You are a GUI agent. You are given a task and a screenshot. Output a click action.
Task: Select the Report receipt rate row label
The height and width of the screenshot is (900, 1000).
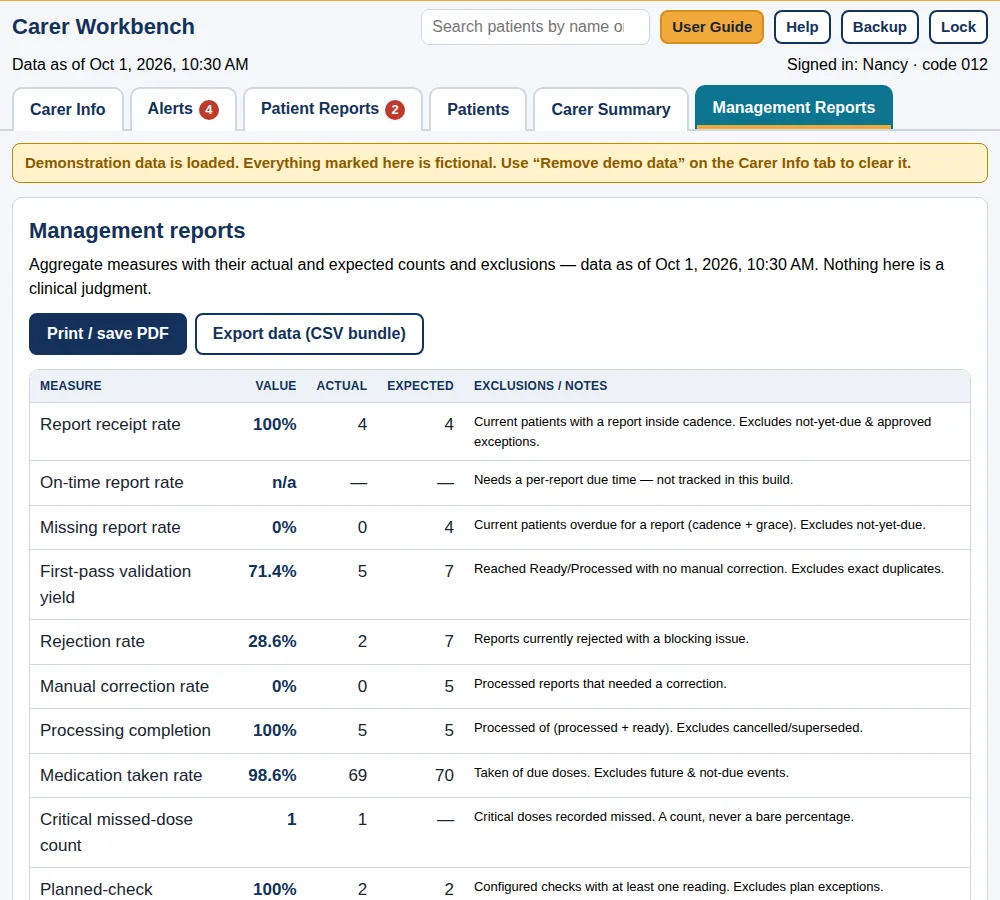(x=110, y=424)
